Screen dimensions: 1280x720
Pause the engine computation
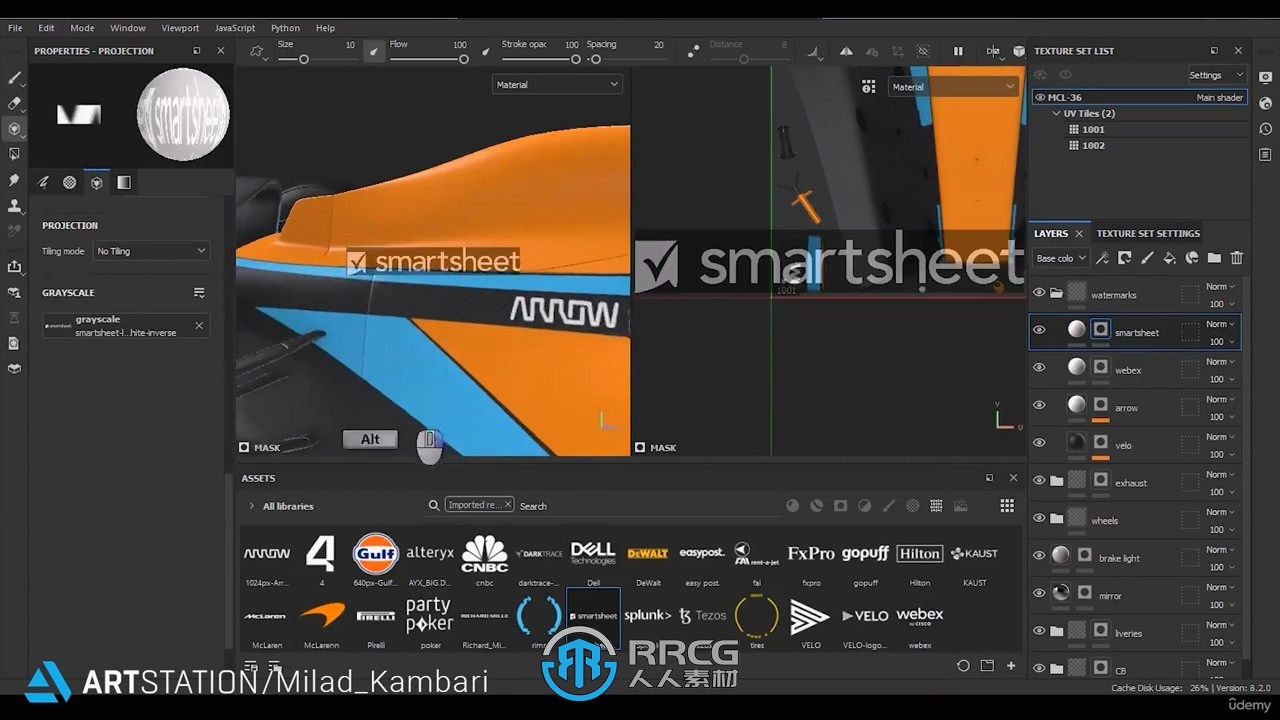pos(958,51)
